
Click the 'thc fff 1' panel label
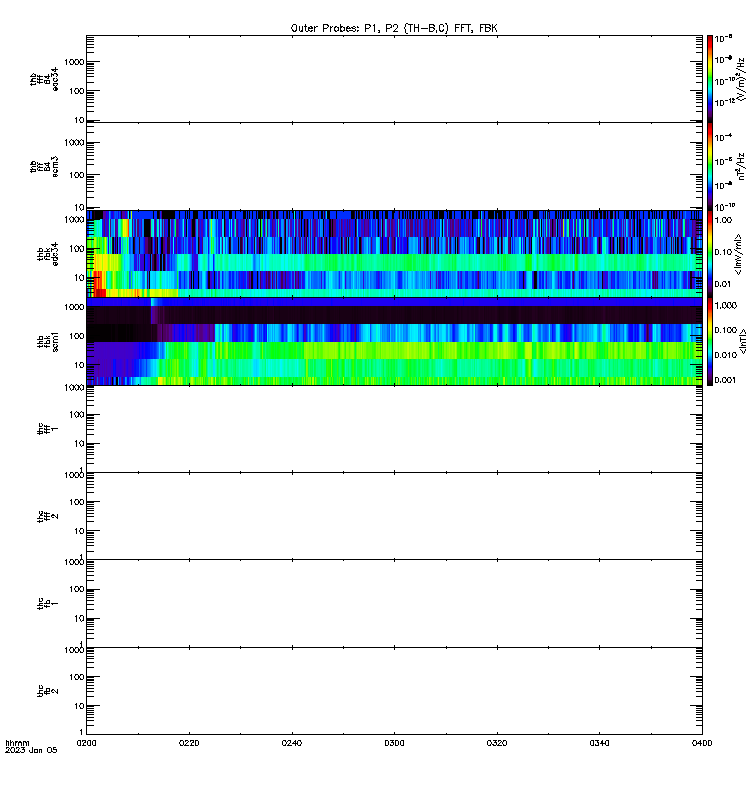(48, 429)
